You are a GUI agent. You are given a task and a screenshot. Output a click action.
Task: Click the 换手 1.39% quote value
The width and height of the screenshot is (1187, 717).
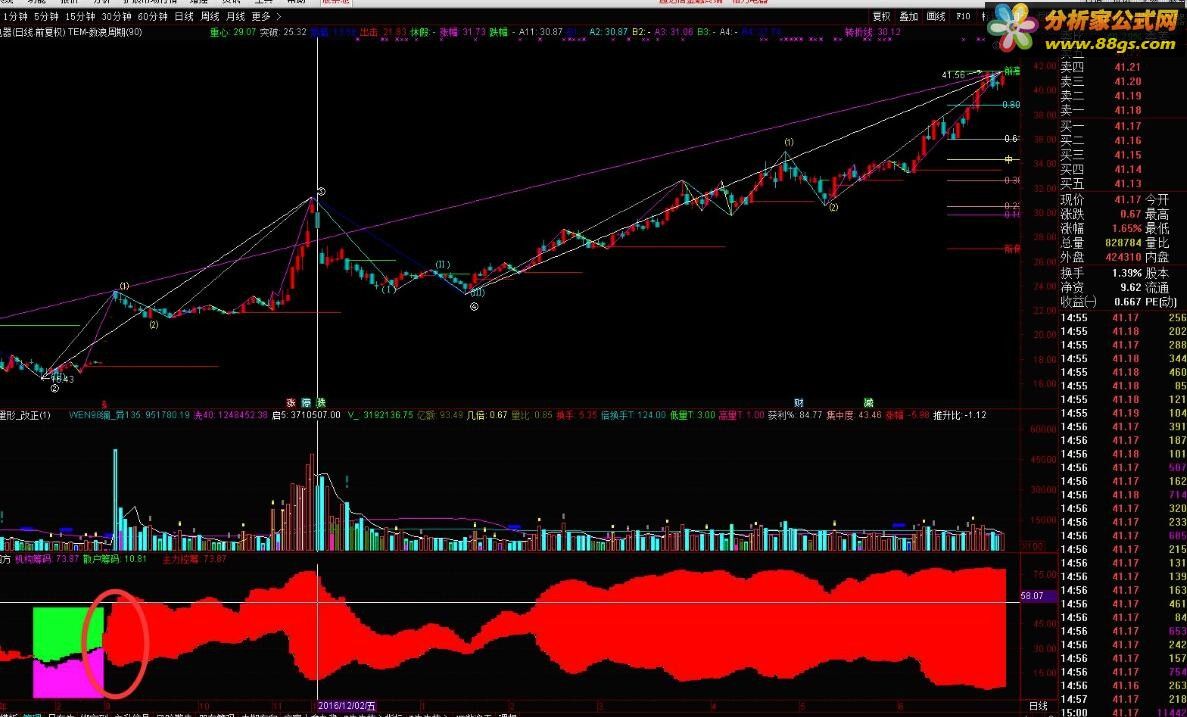click(x=1127, y=273)
